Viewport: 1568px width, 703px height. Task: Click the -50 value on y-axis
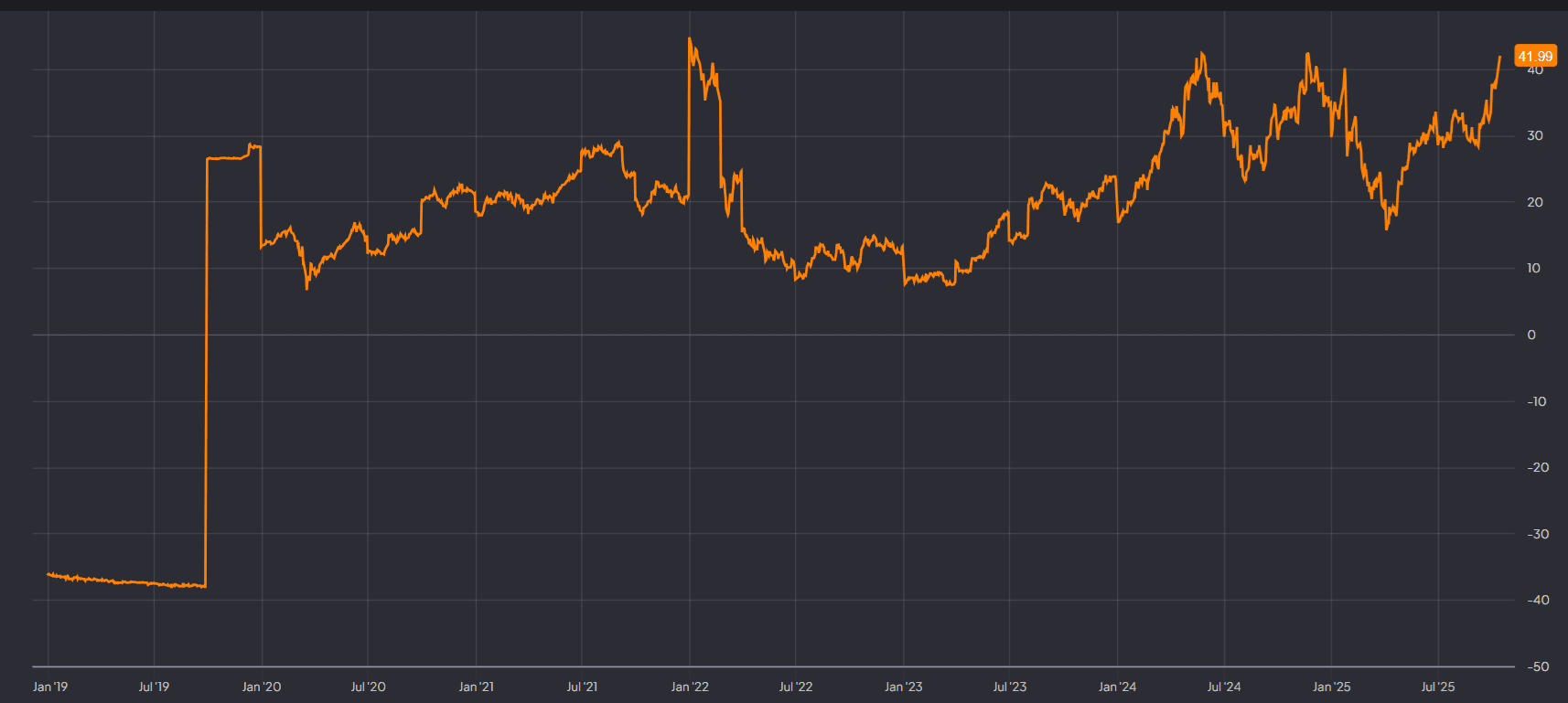pyautogui.click(x=1537, y=666)
